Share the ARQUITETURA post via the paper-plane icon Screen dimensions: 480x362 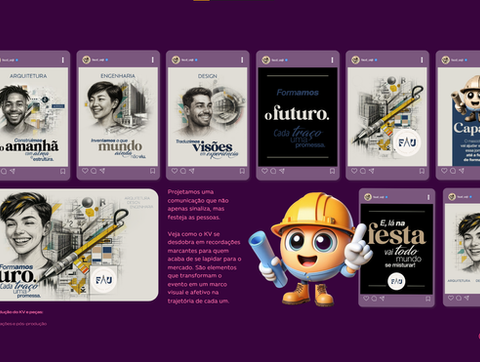(x=12, y=171)
